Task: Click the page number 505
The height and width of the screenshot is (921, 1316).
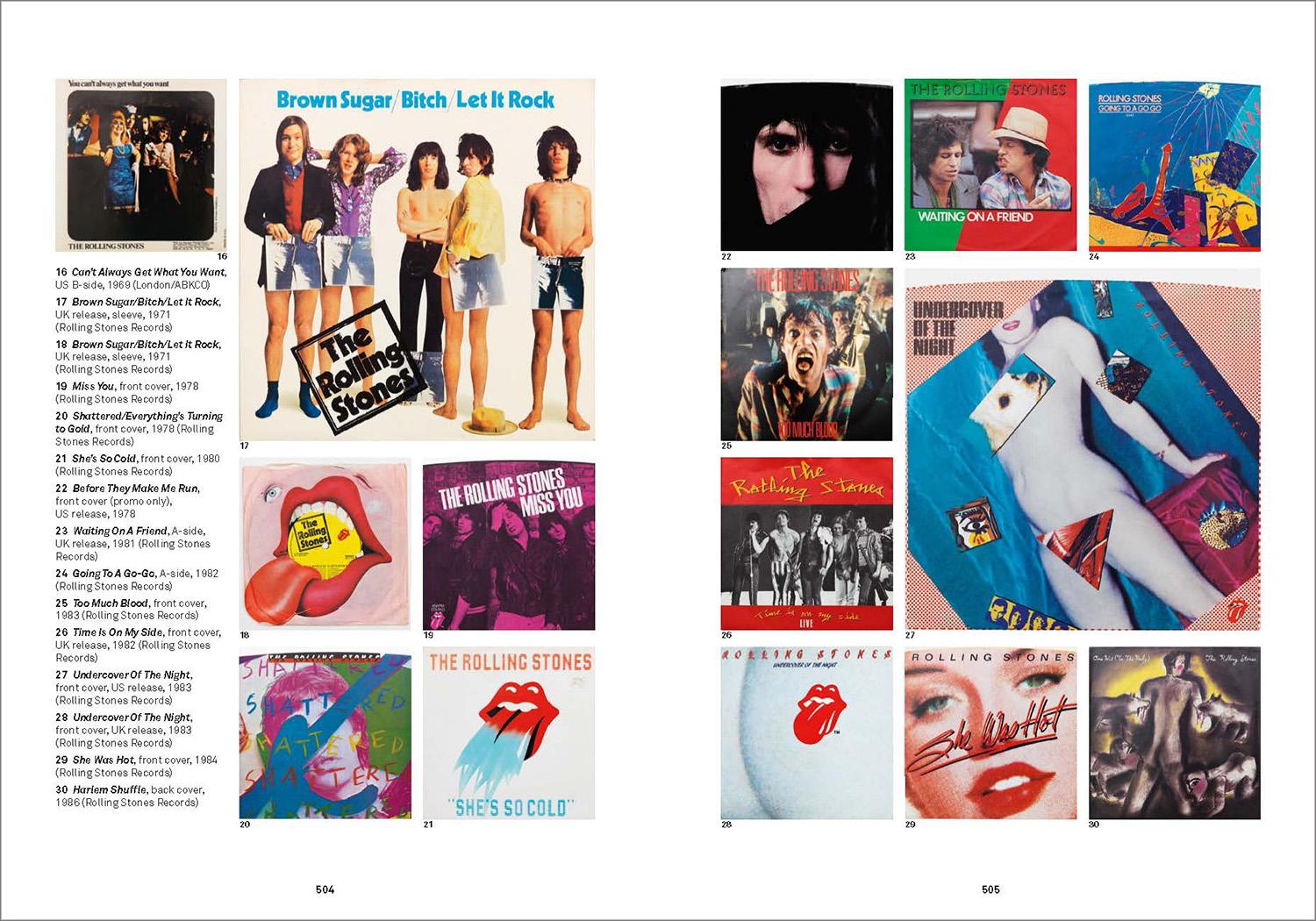Action: click(991, 889)
